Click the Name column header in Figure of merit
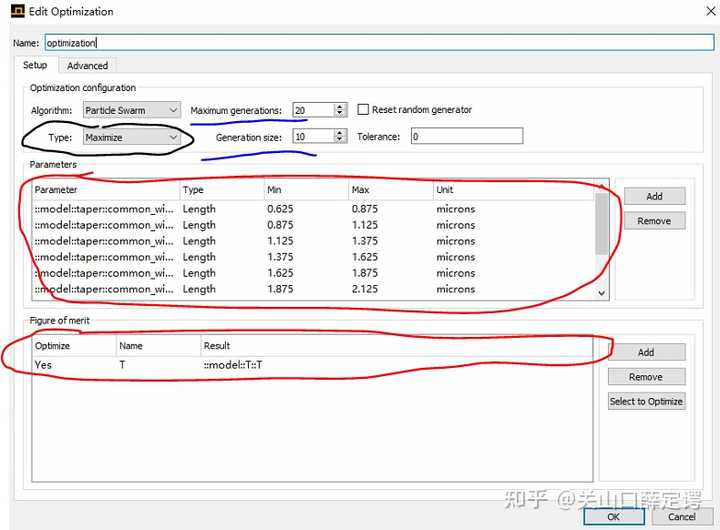The image size is (720, 530). pyautogui.click(x=158, y=346)
